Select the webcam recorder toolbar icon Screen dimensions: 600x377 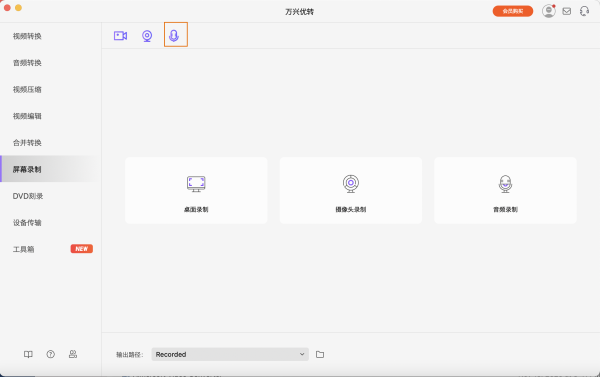(147, 36)
